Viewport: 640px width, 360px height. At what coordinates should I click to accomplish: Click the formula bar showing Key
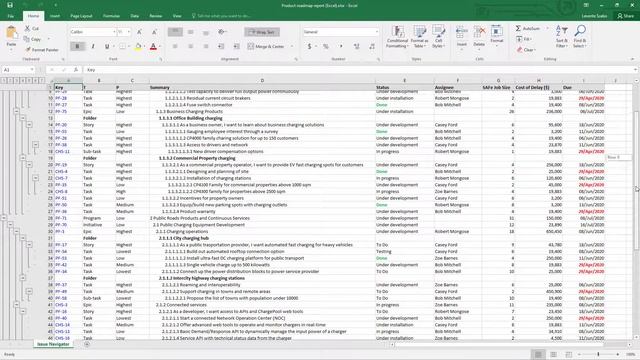(x=359, y=70)
